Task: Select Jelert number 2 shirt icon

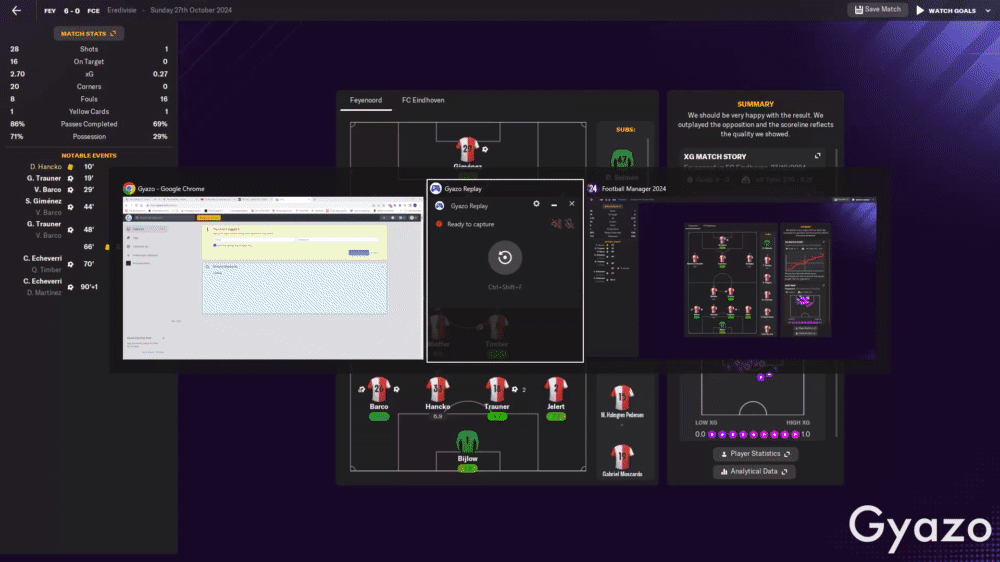Action: click(555, 389)
